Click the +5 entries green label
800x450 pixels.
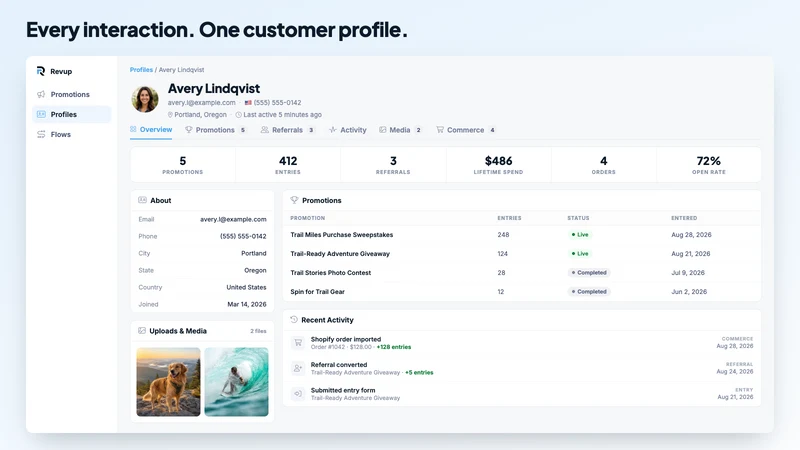coord(419,372)
